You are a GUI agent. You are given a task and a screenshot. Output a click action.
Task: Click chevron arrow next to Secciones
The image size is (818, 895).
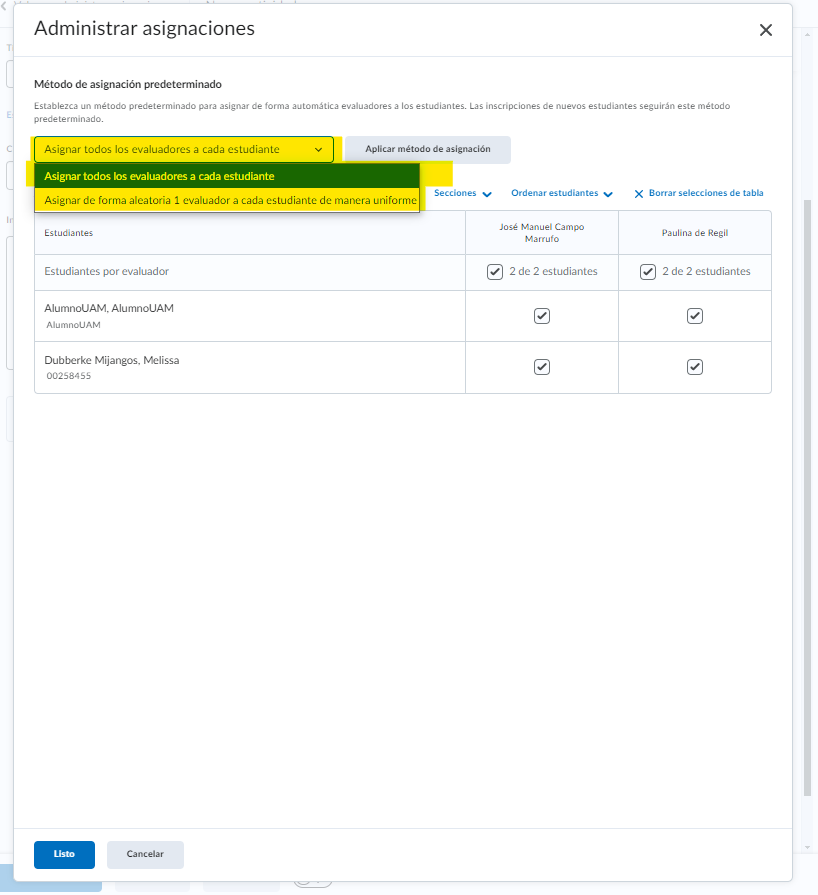click(487, 194)
